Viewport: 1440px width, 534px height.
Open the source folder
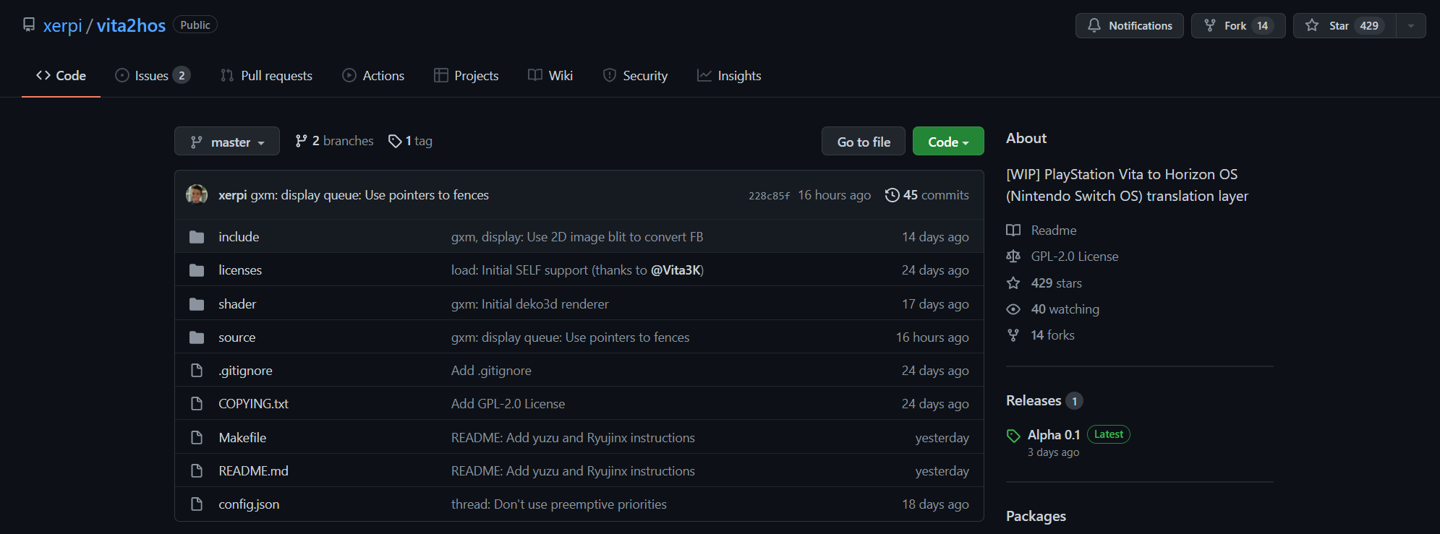[x=237, y=337]
